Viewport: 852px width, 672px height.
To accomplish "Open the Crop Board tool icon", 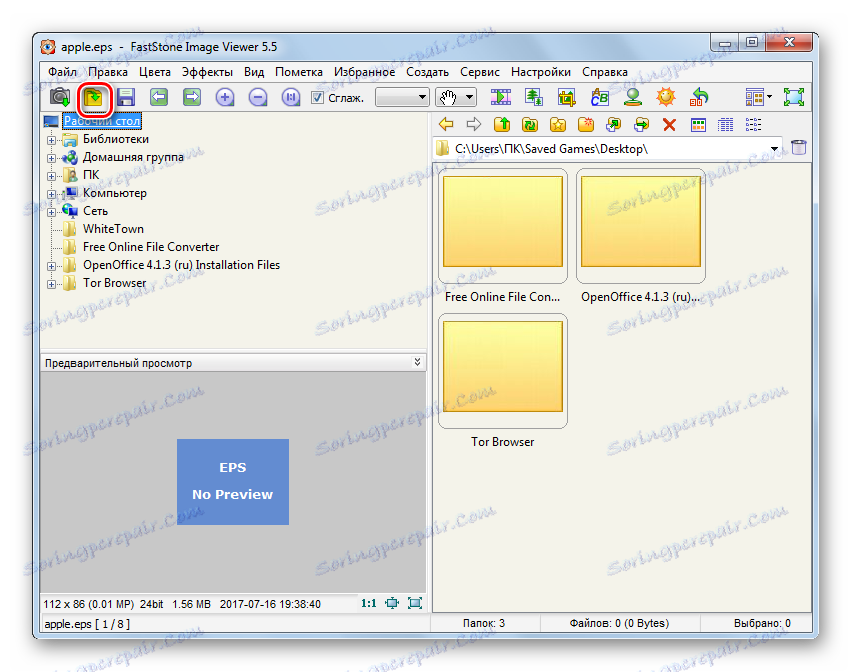I will point(566,98).
